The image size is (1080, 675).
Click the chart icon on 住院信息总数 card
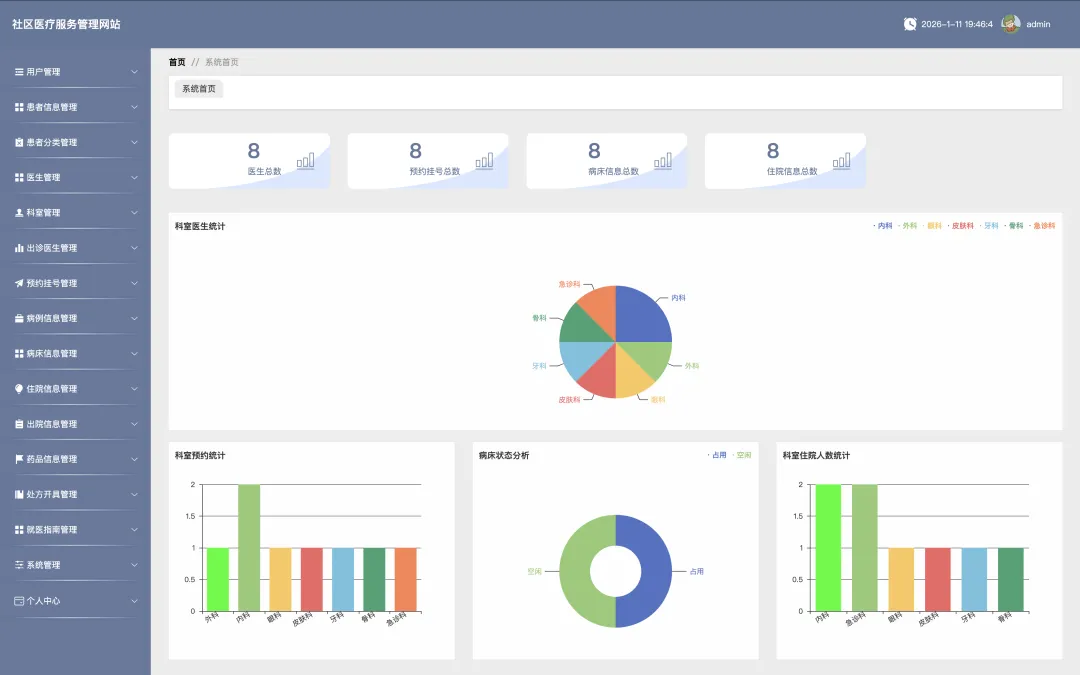point(842,161)
